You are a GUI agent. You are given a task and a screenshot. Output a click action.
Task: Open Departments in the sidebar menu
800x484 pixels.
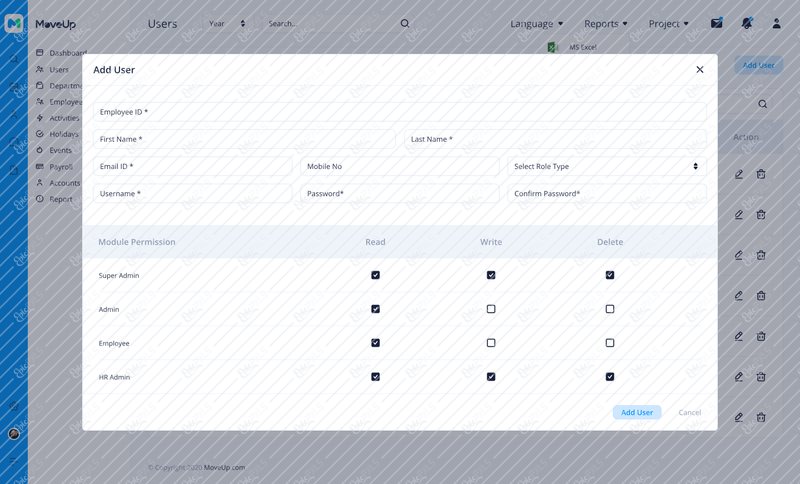[x=59, y=86]
